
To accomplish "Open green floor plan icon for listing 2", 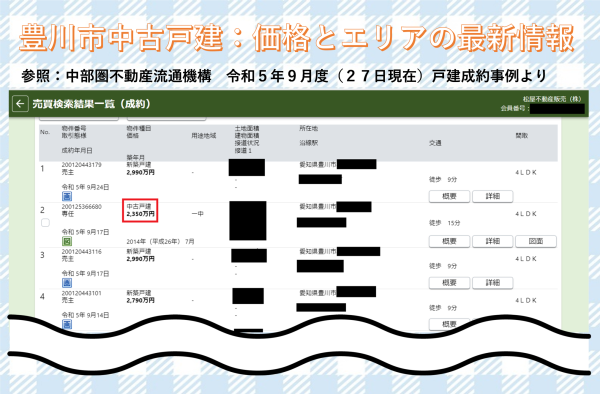I will [x=67, y=241].
